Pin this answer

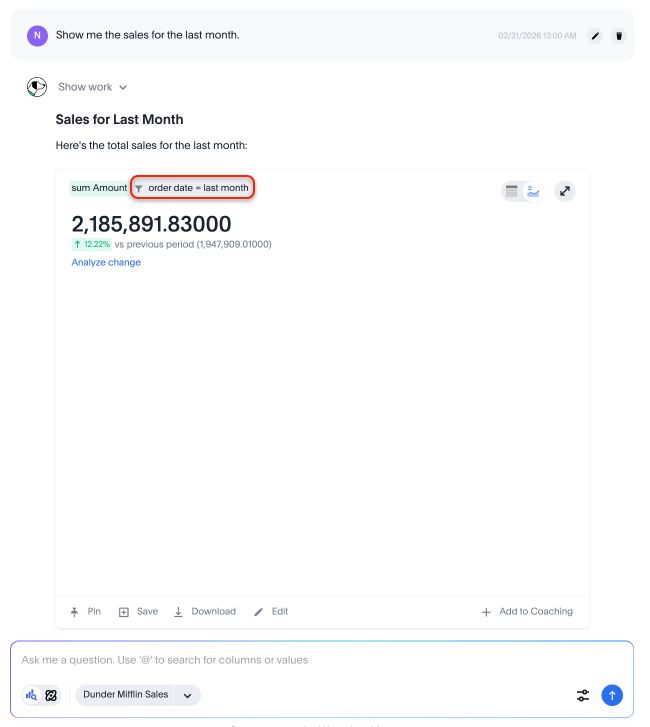pyautogui.click(x=86, y=611)
